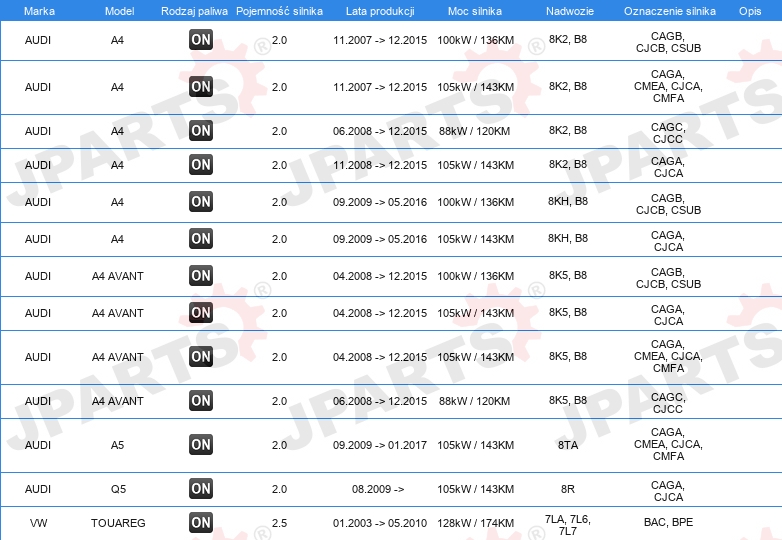The height and width of the screenshot is (540, 782).
Task: Click the ON fuel icon in the 8KH 100kW / 136KM row
Action: [x=201, y=201]
